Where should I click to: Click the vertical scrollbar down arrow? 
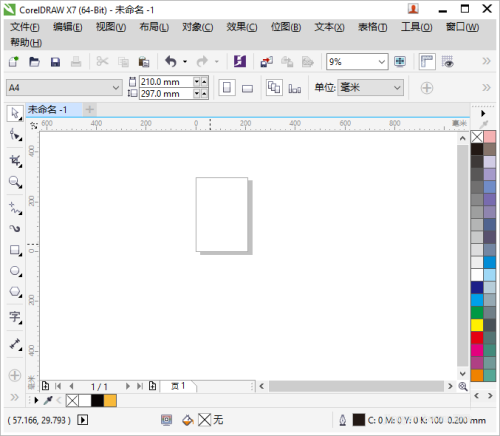[463, 374]
